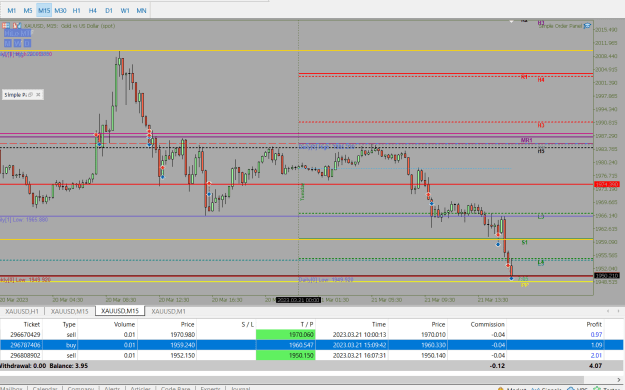
Task: Select ticket 296808902 row
Action: coord(312,355)
